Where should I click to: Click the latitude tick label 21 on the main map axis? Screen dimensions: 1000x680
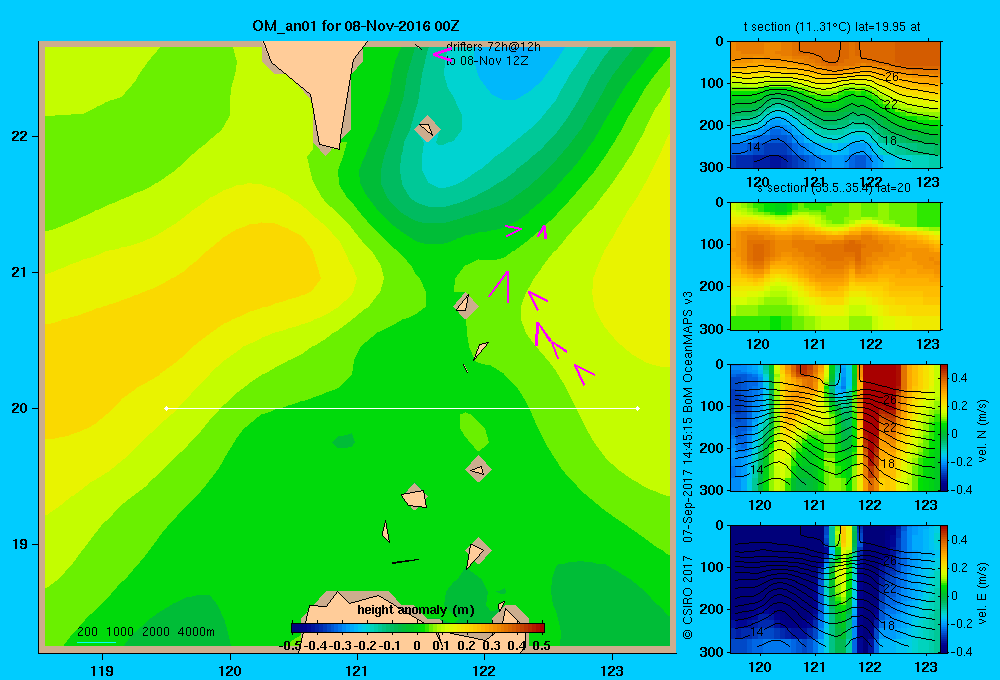coord(20,272)
